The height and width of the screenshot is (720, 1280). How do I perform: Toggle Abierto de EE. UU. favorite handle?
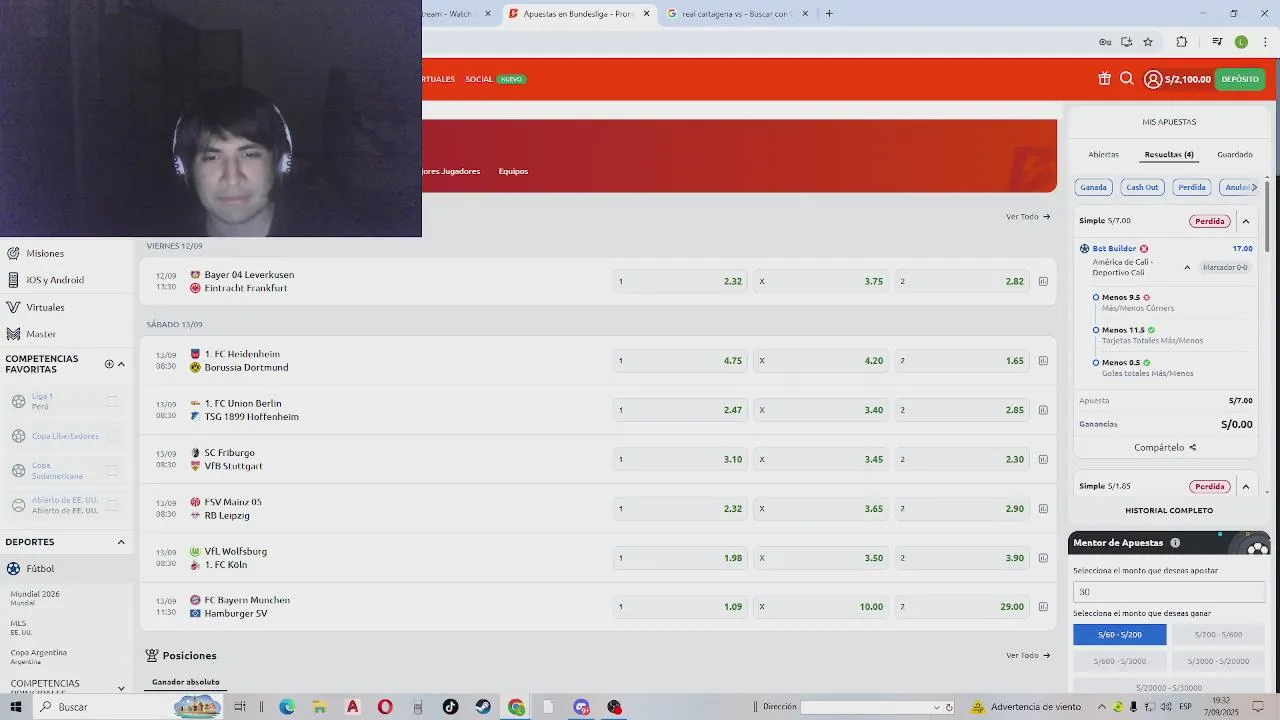pyautogui.click(x=112, y=505)
